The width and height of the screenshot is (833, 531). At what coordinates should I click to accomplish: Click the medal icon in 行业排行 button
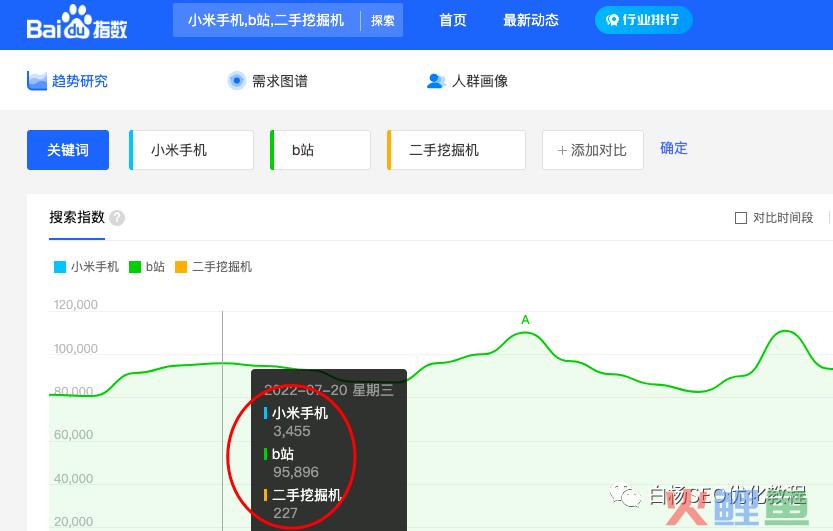coord(613,20)
